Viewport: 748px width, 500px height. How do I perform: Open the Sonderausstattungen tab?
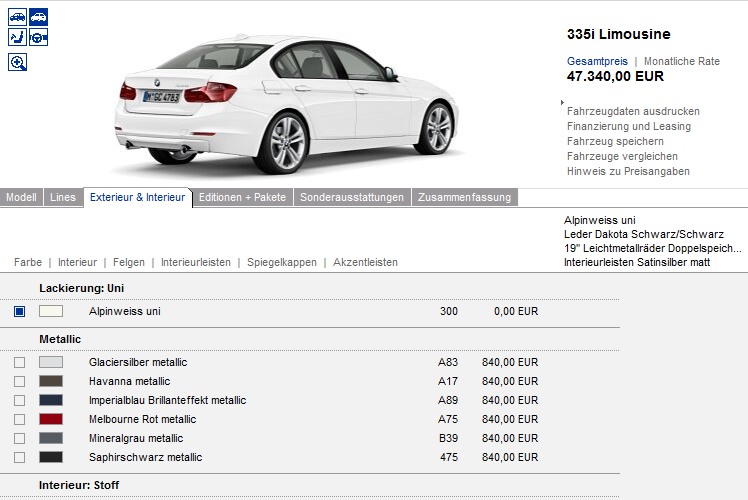click(352, 198)
